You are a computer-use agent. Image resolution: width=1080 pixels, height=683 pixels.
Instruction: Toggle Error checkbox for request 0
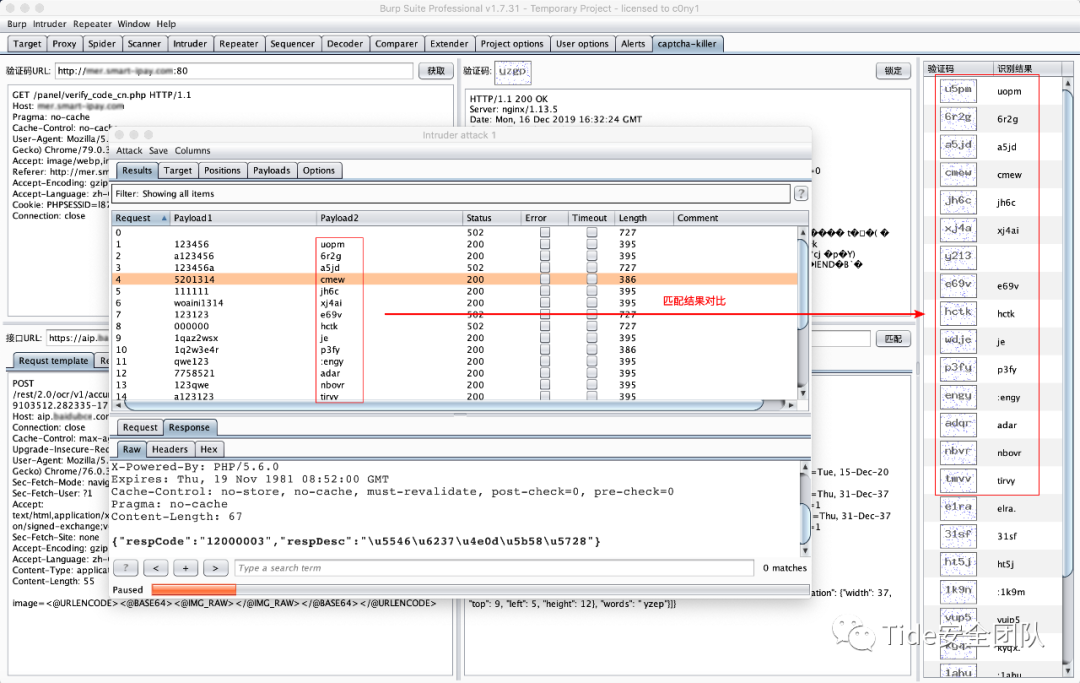coord(545,233)
